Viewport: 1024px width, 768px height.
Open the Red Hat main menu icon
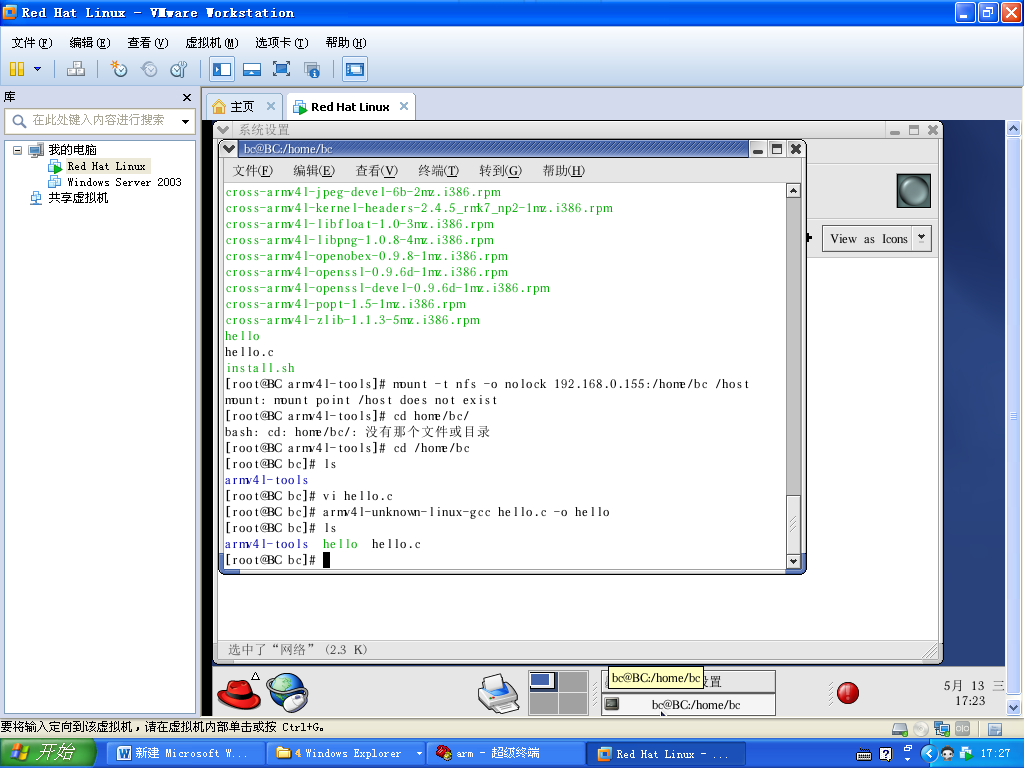pos(238,693)
